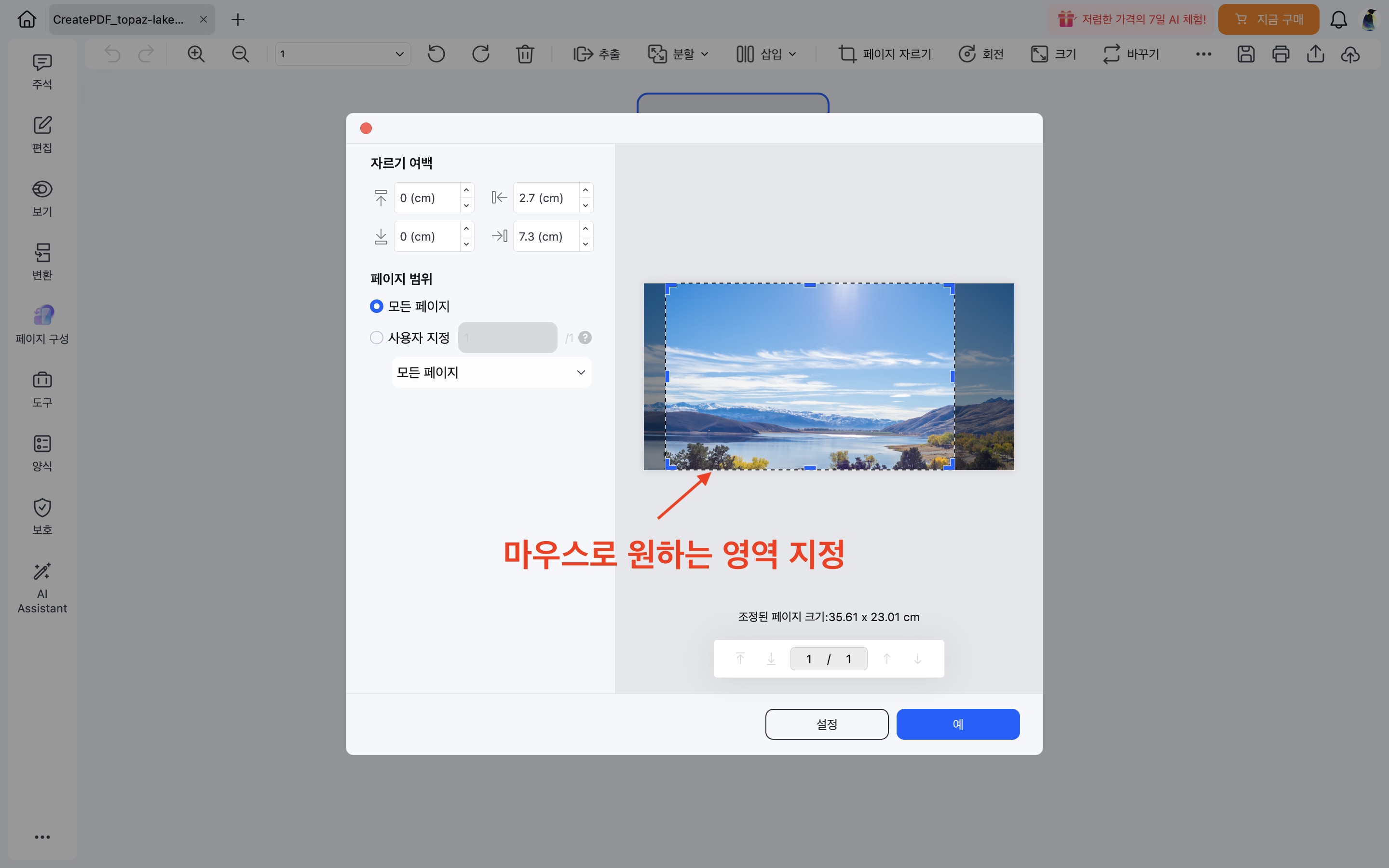Select the 사용자 지정 radio button
This screenshot has width=1389, height=868.
pos(377,338)
